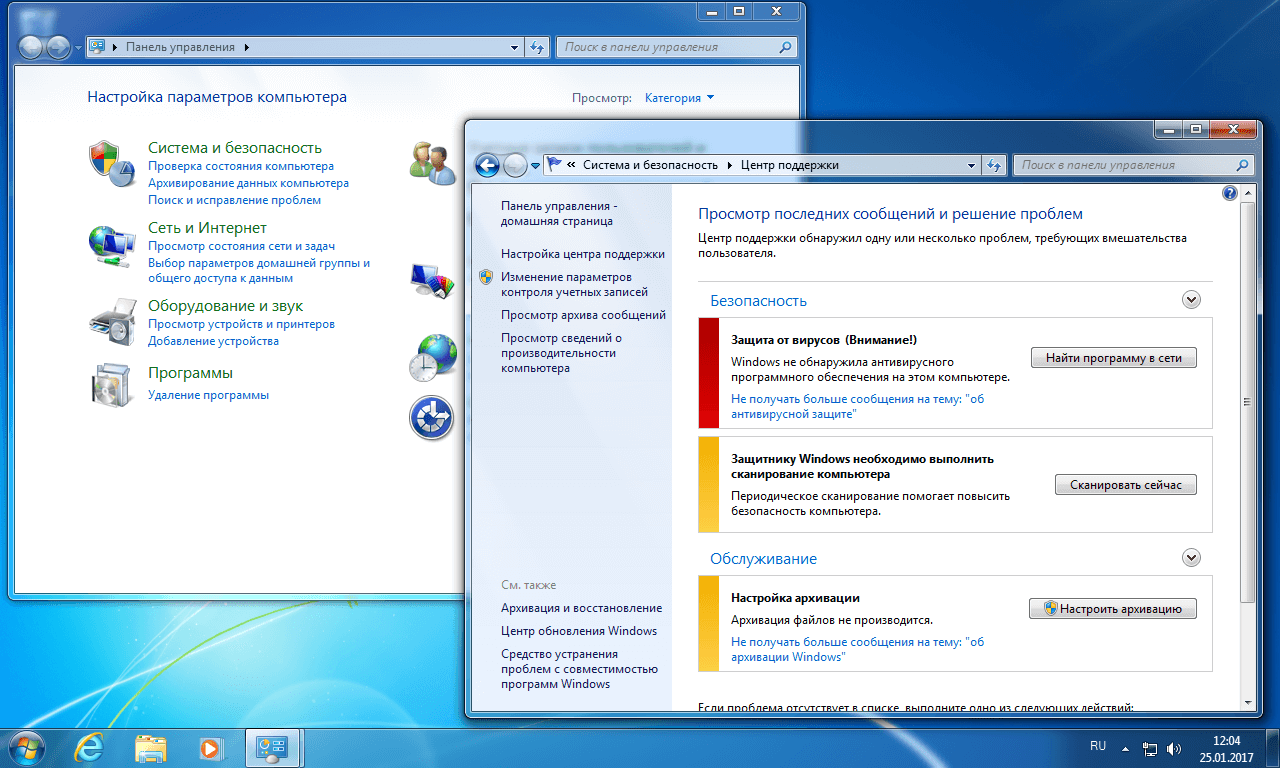Show hidden system tray icons
The width and height of the screenshot is (1280, 768).
coord(1126,748)
